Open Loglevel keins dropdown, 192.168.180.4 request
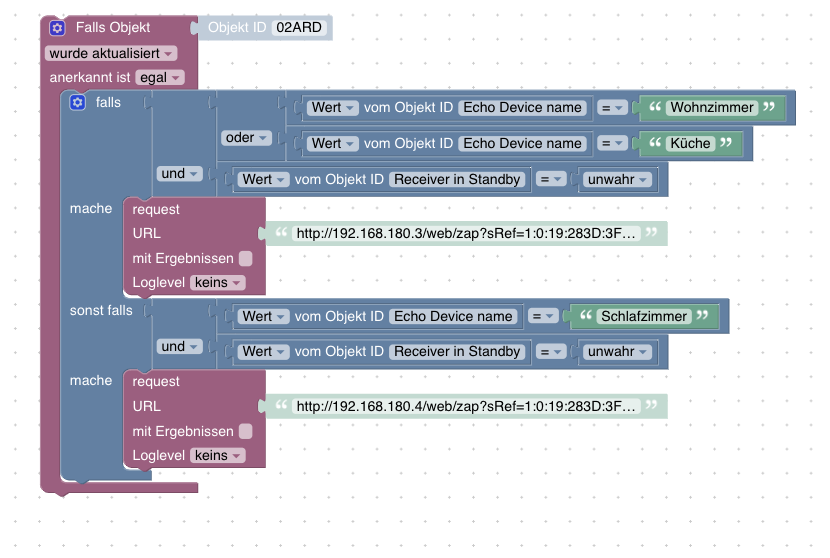The width and height of the screenshot is (830, 558). 218,455
